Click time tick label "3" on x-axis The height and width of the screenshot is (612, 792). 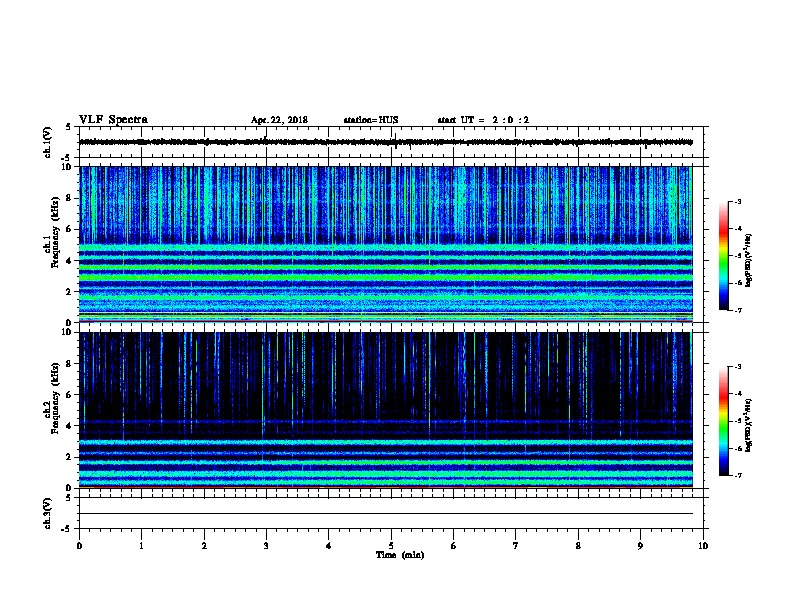(x=266, y=546)
